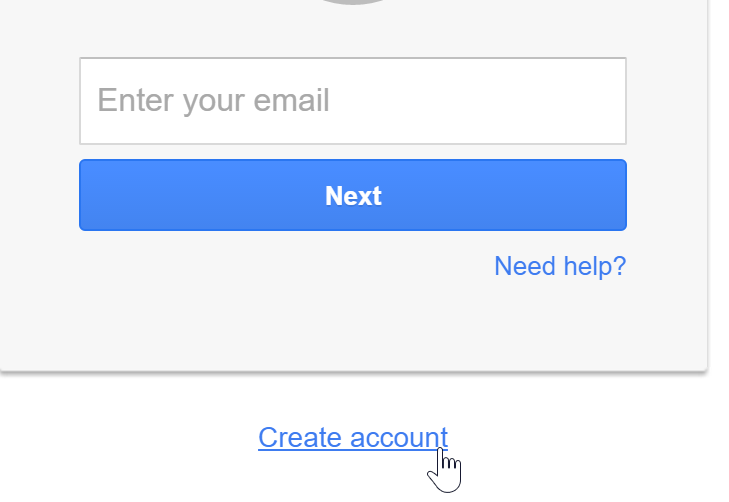Viewport: 729px width, 502px height.
Task: Click the empty area of the email field
Action: click(x=479, y=101)
